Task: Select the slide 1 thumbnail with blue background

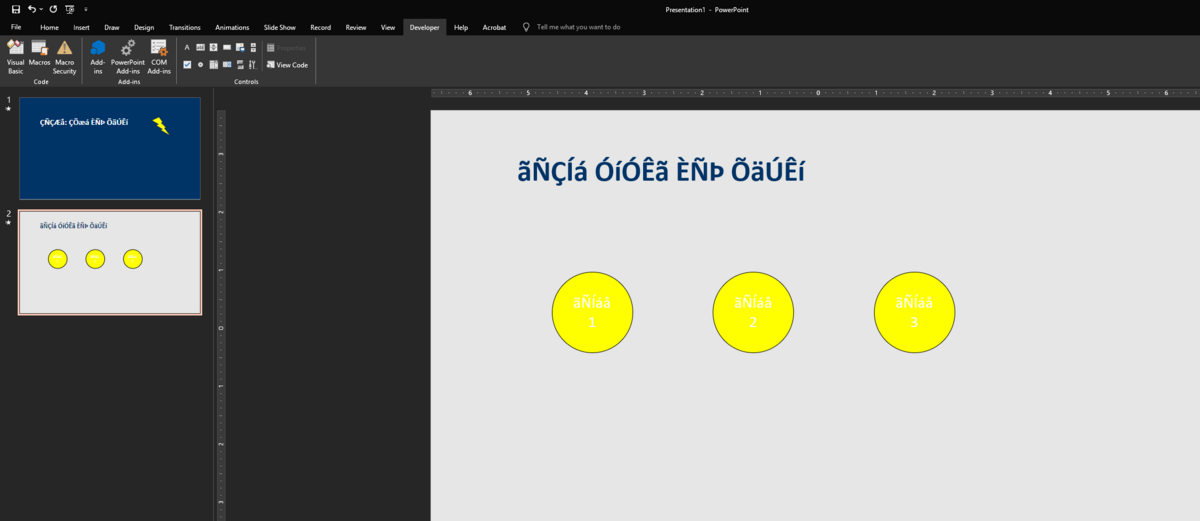Action: click(x=110, y=148)
